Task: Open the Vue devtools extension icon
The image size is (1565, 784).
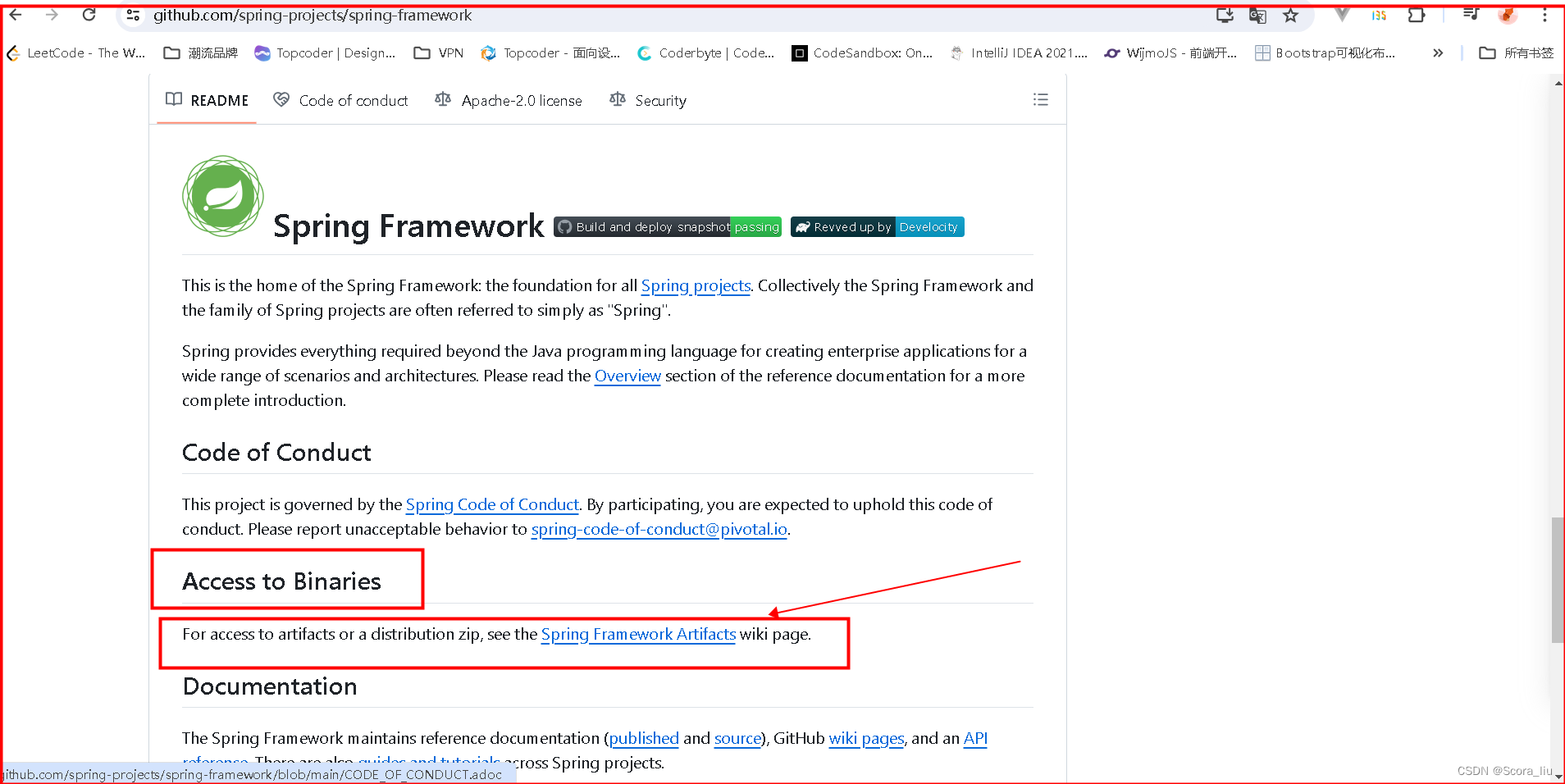Action: click(x=1342, y=15)
